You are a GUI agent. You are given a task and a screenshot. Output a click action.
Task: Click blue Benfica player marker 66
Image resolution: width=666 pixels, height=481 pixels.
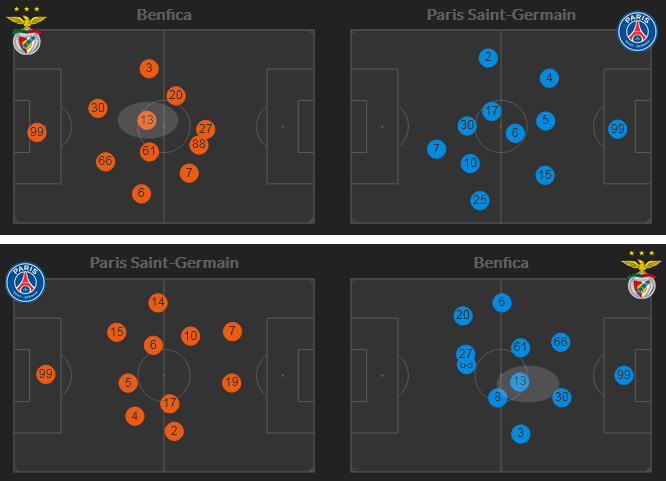tap(560, 342)
